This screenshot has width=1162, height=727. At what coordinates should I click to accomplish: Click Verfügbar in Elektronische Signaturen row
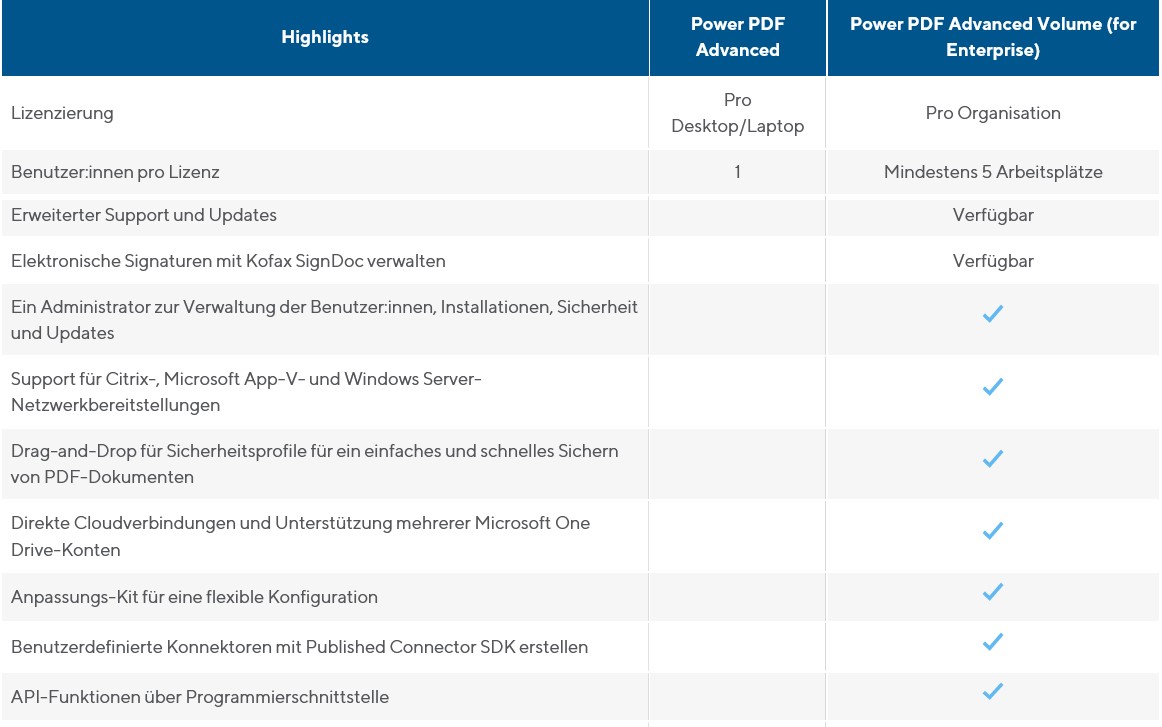[x=993, y=261]
